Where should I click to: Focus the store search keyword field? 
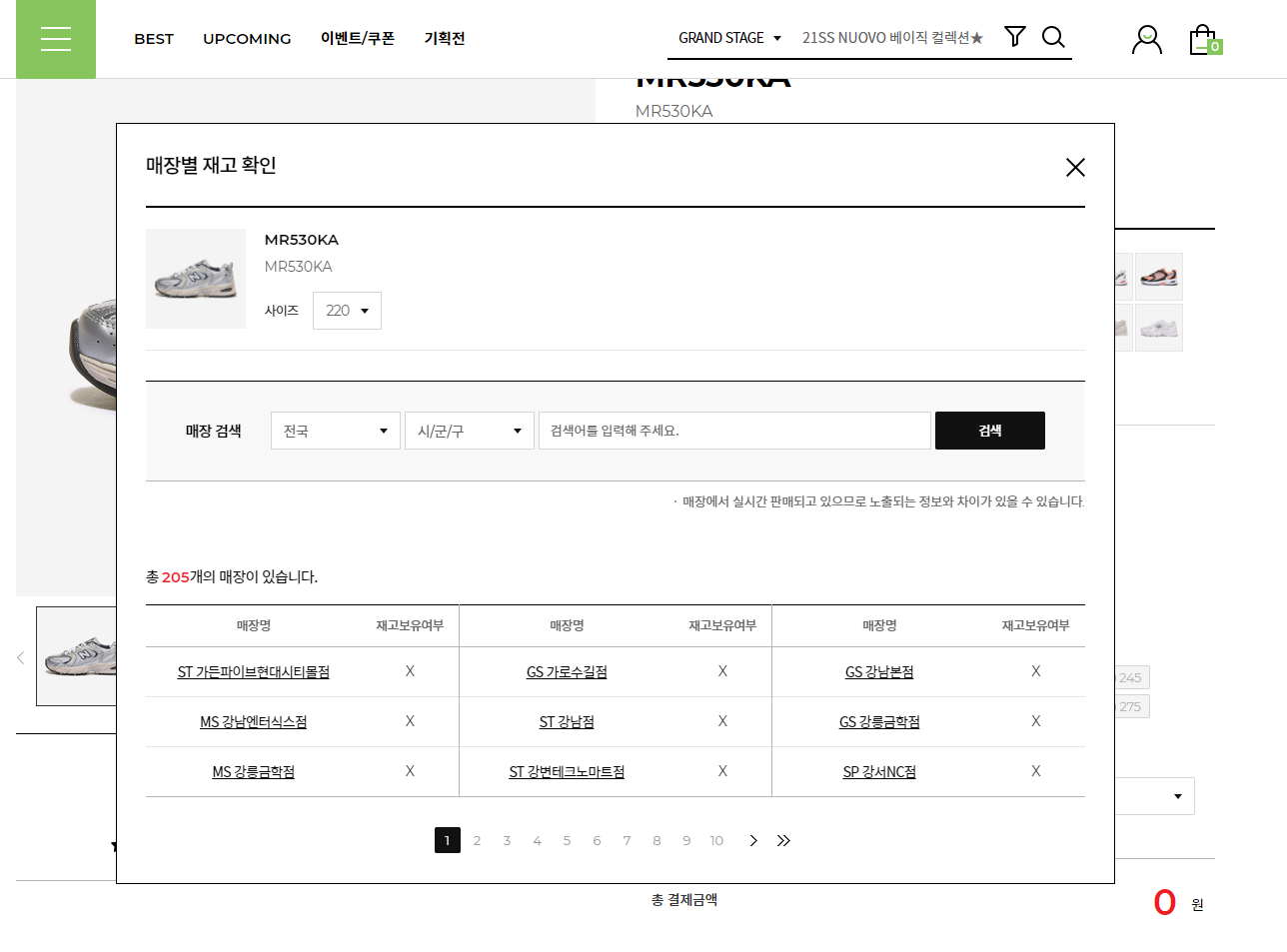pyautogui.click(x=734, y=431)
